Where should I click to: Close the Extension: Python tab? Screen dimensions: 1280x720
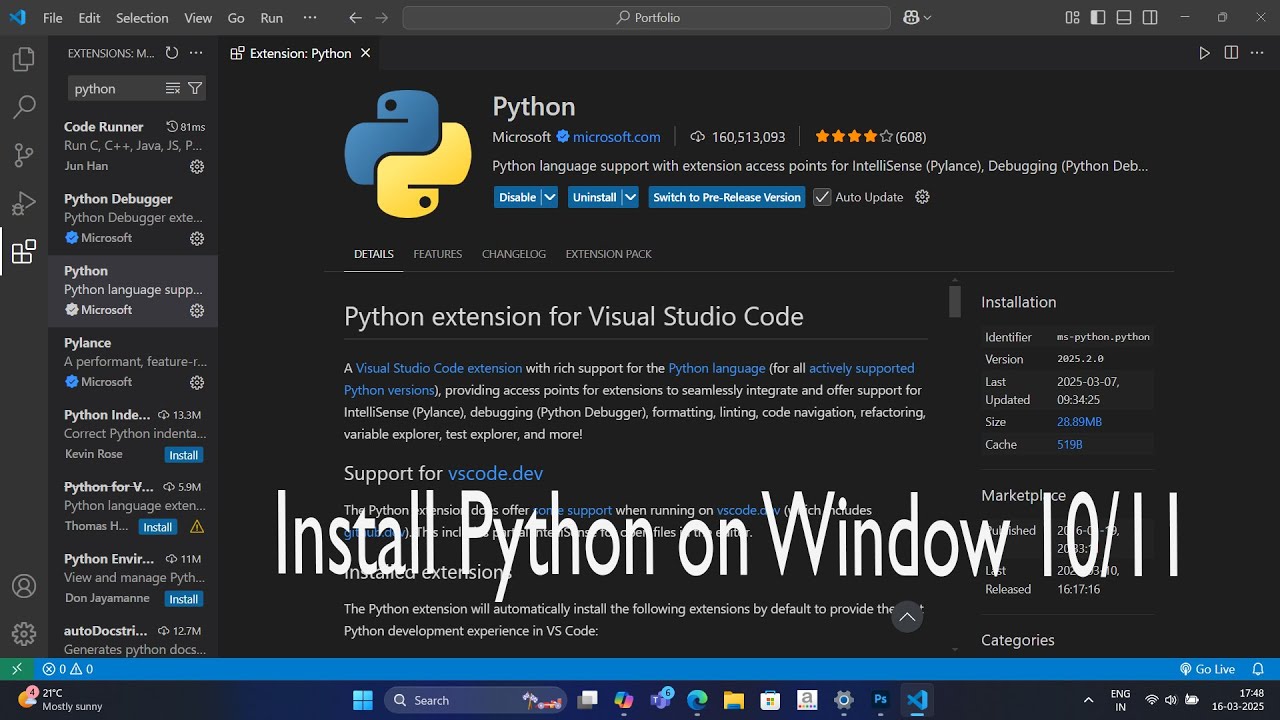(x=365, y=53)
